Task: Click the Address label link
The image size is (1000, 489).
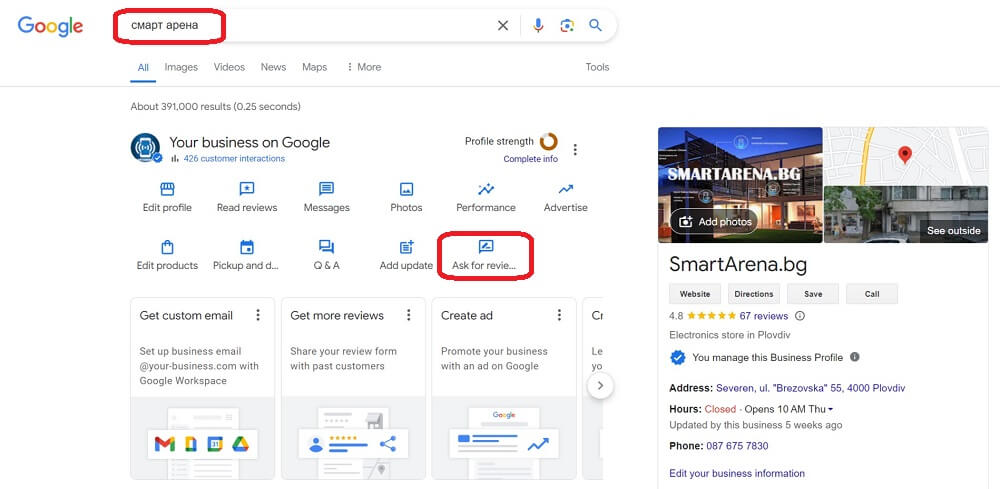Action: pyautogui.click(x=691, y=388)
